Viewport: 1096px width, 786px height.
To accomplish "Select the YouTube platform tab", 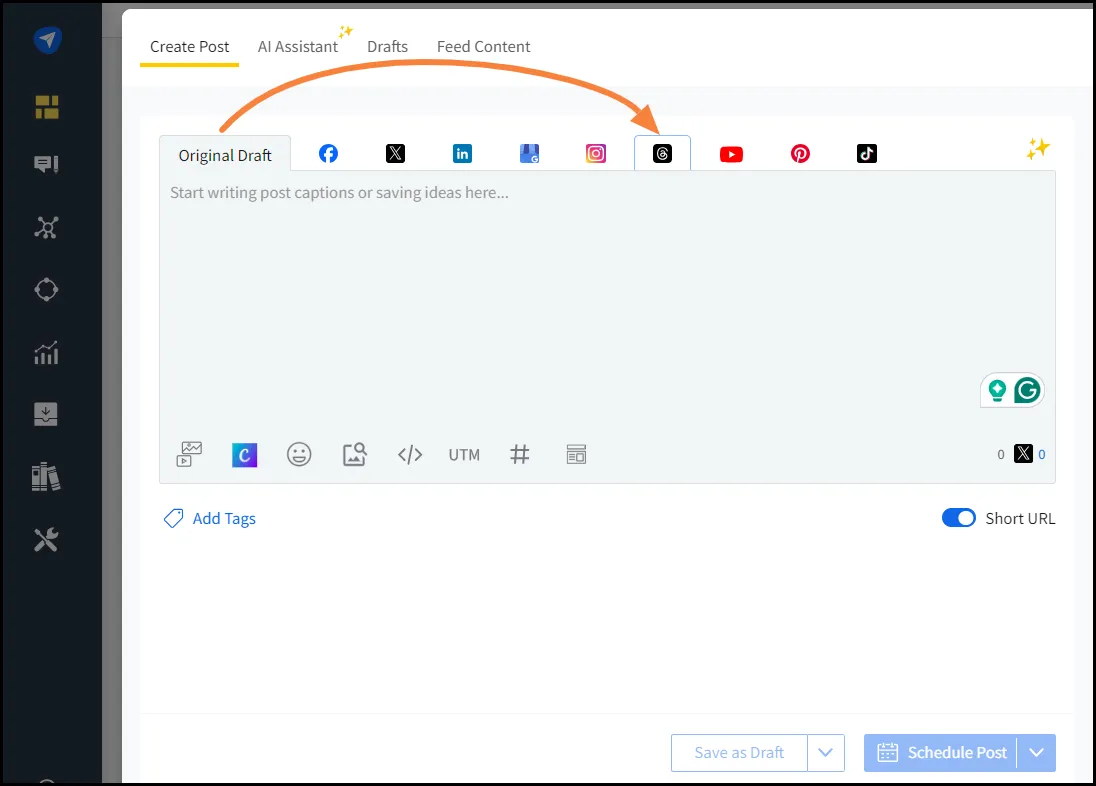I will (x=731, y=153).
